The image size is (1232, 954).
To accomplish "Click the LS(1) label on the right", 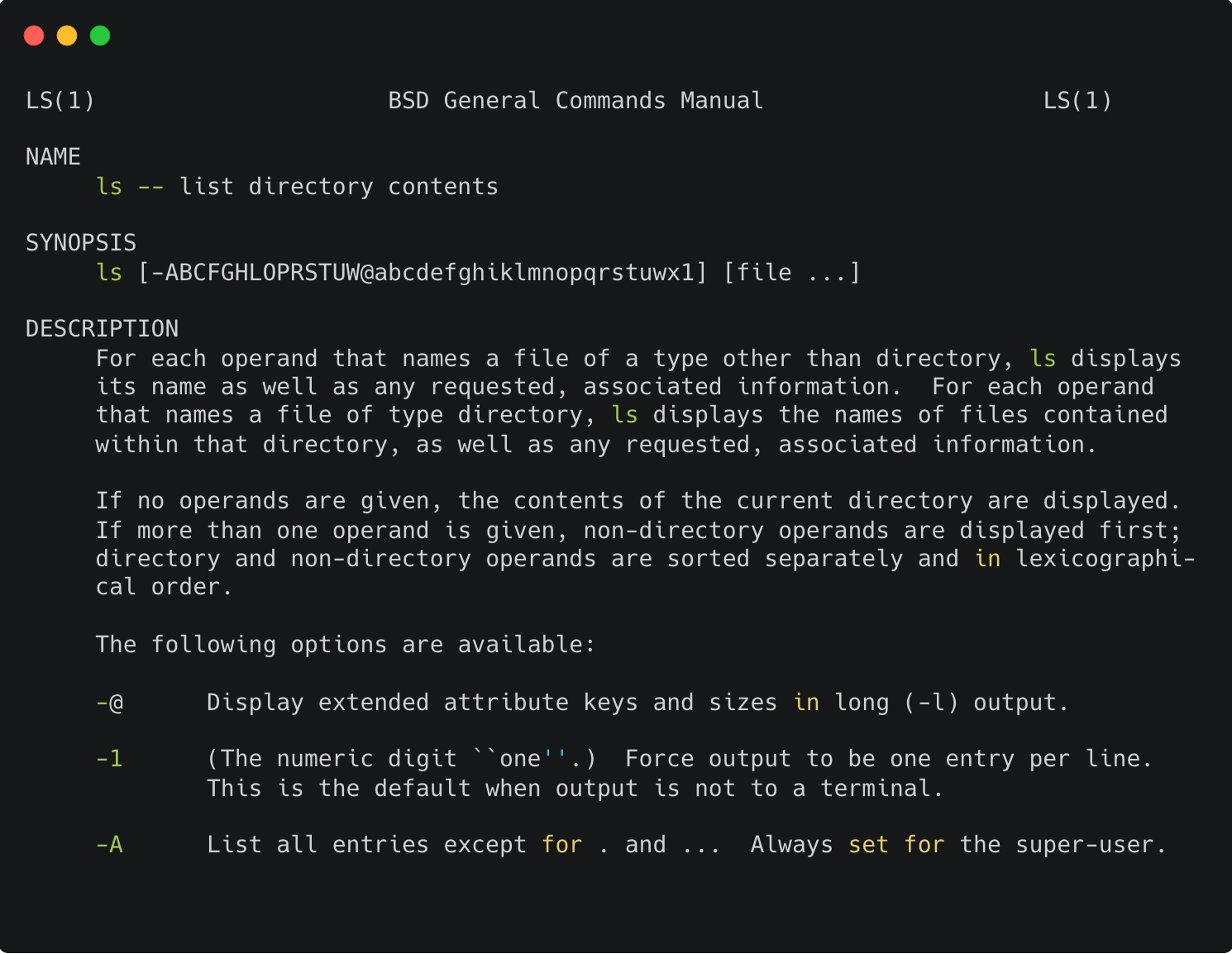I will point(1078,100).
